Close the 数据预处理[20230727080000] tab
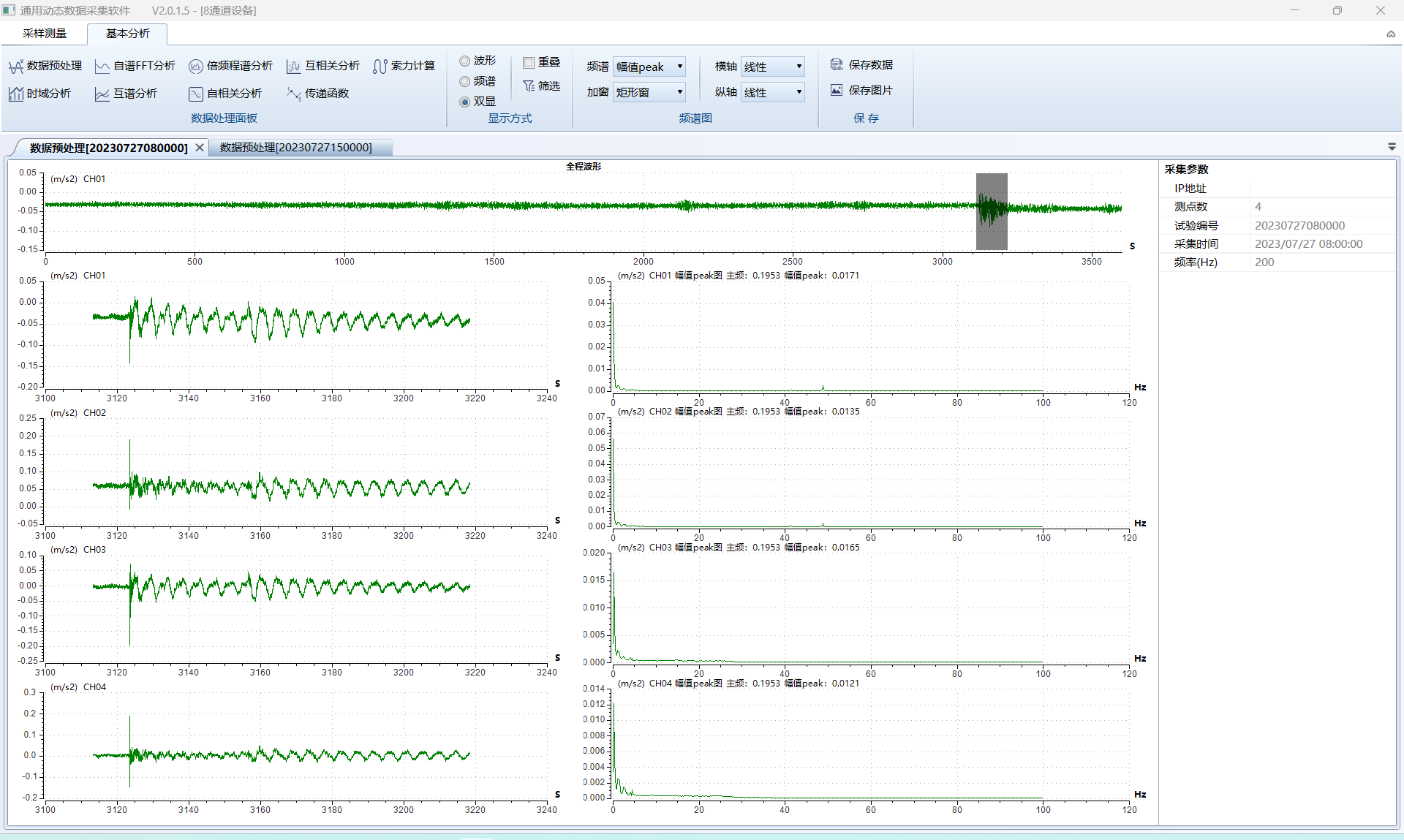The height and width of the screenshot is (840, 1404). click(x=200, y=148)
